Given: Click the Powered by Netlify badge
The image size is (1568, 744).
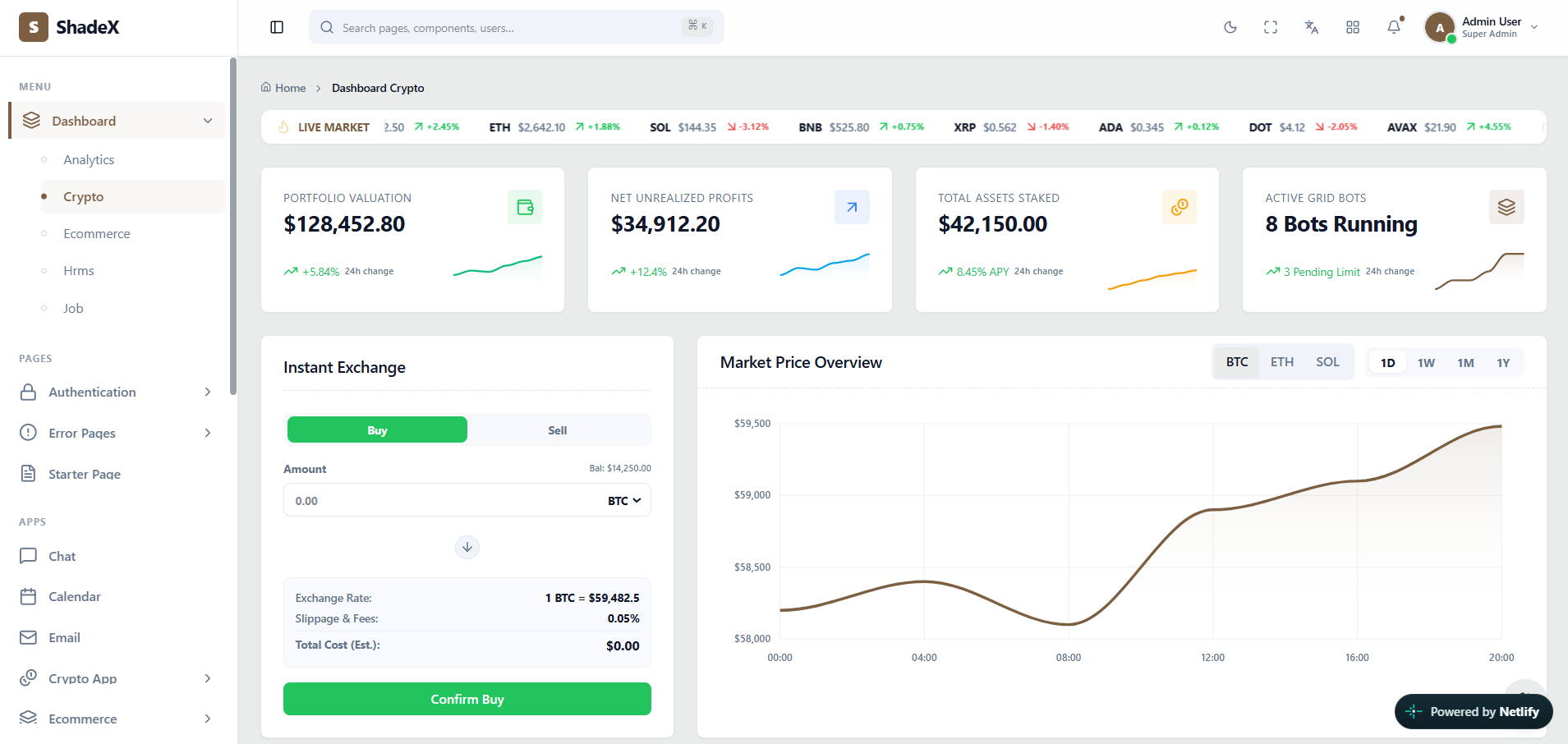Looking at the screenshot, I should [1474, 711].
